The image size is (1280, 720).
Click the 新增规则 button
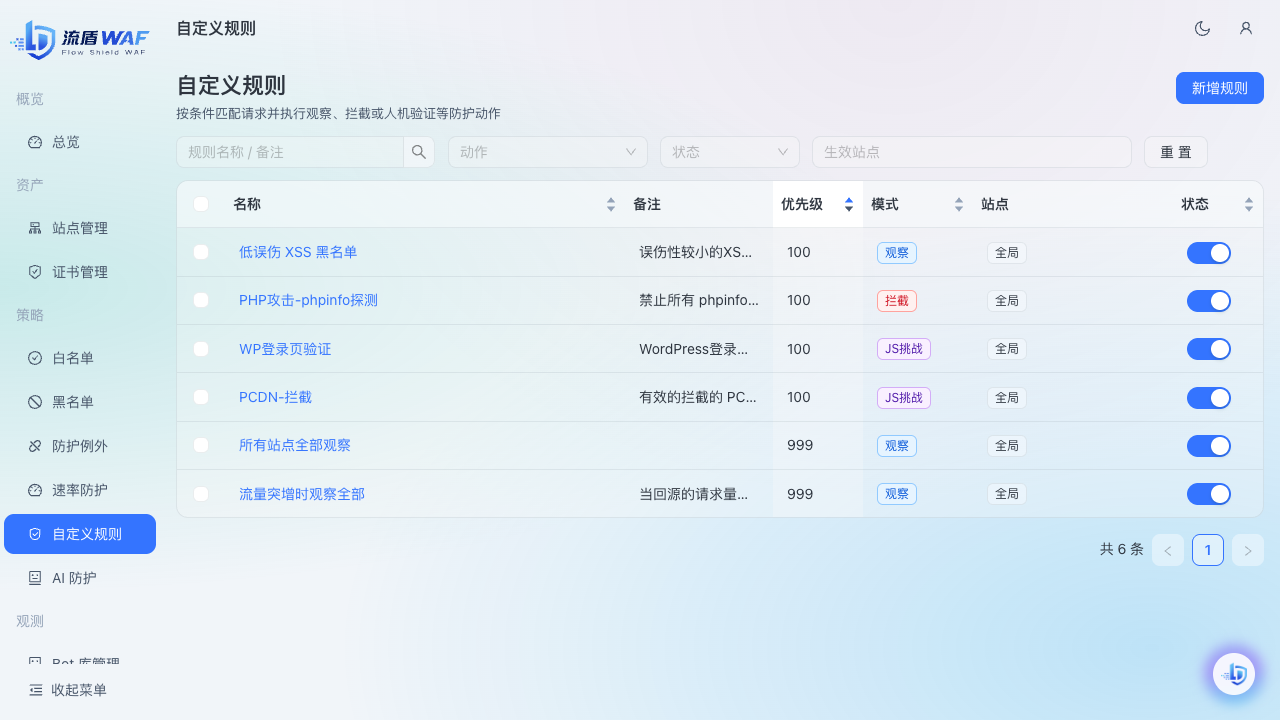(x=1220, y=88)
